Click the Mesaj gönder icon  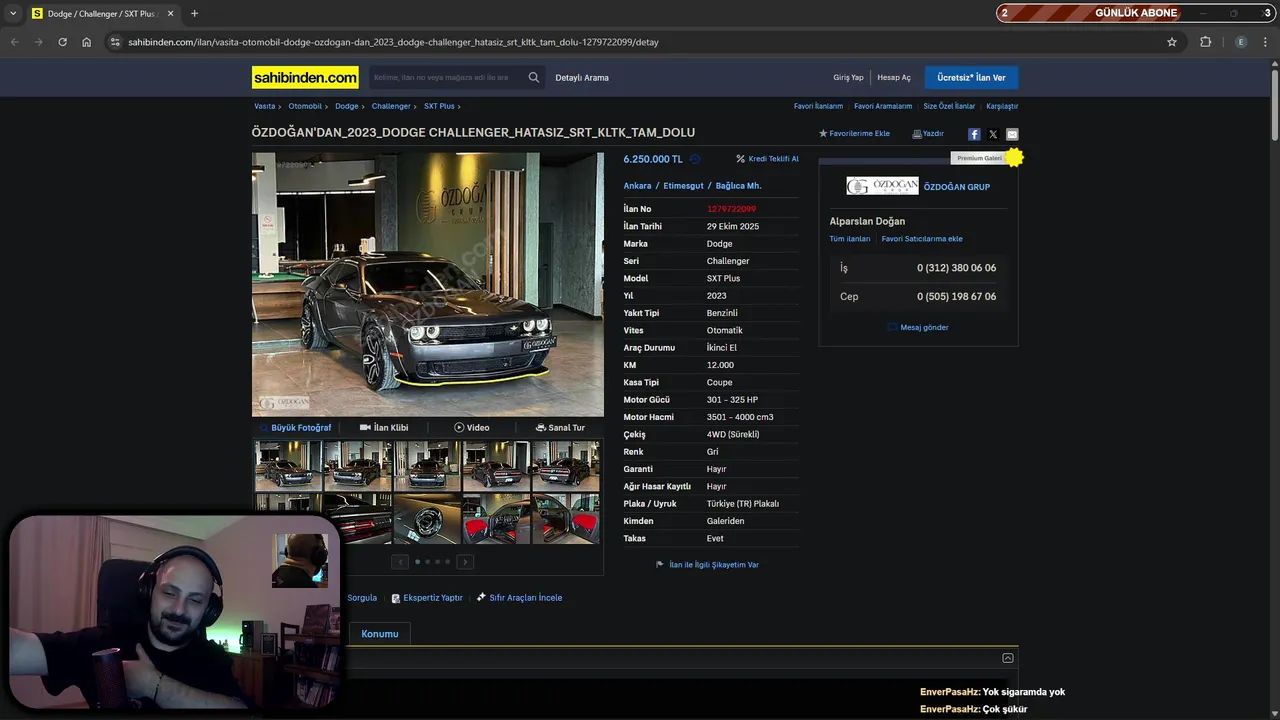(x=893, y=327)
